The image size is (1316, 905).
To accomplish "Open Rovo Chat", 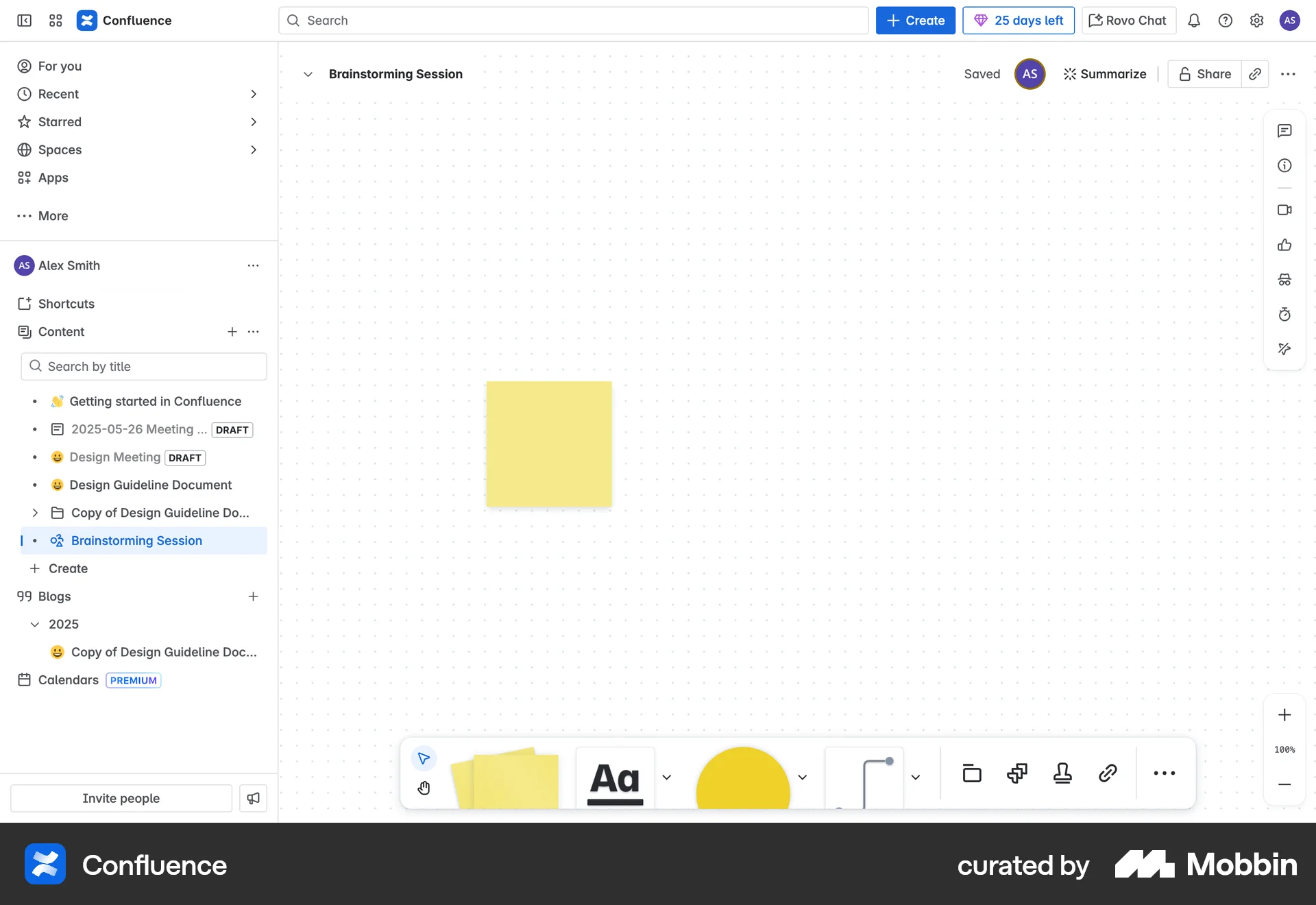I will coord(1127,20).
